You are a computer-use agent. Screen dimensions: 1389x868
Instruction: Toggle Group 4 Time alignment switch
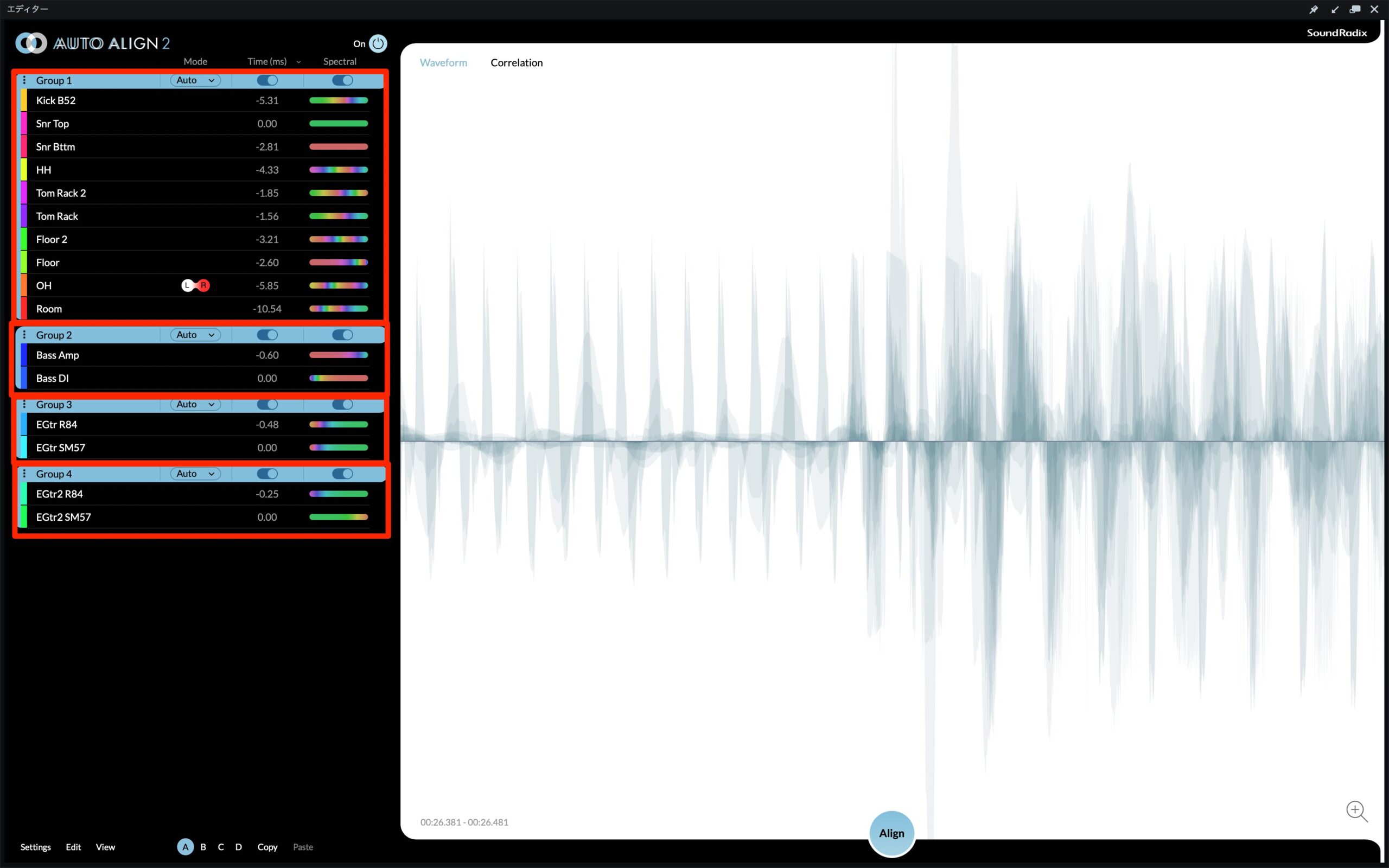coord(267,474)
